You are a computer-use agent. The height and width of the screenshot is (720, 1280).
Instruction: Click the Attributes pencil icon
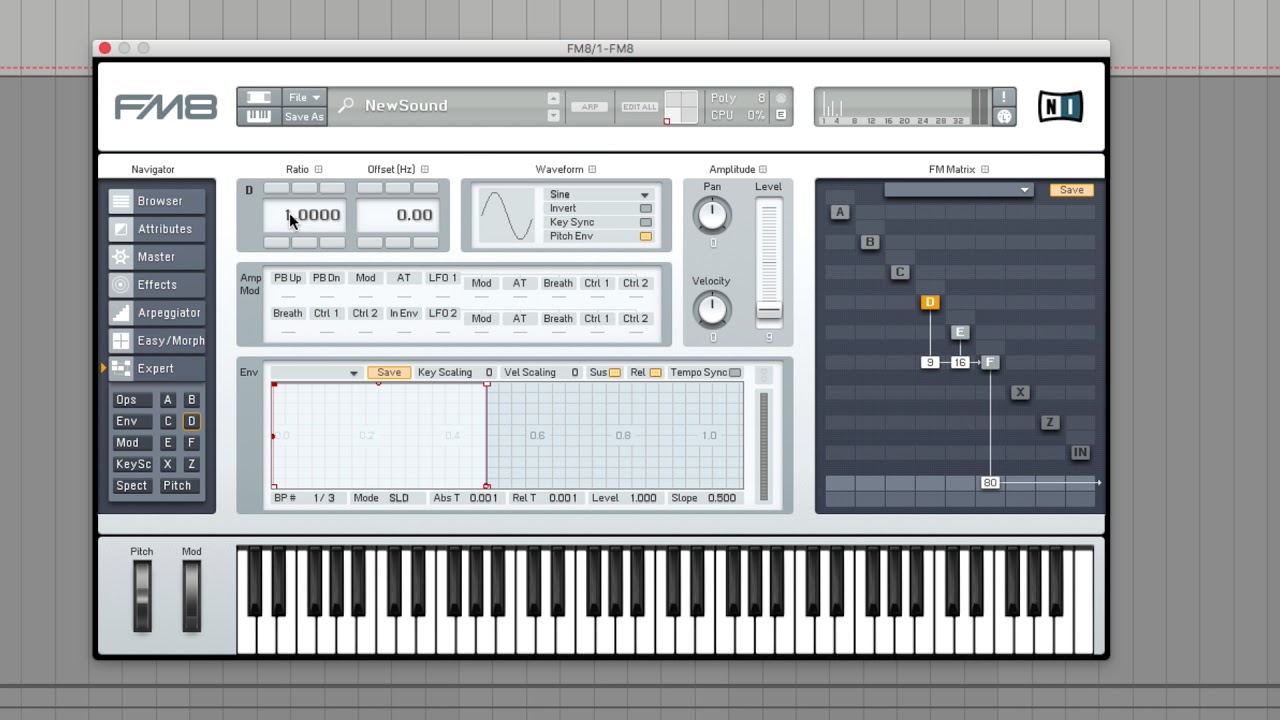(x=121, y=229)
